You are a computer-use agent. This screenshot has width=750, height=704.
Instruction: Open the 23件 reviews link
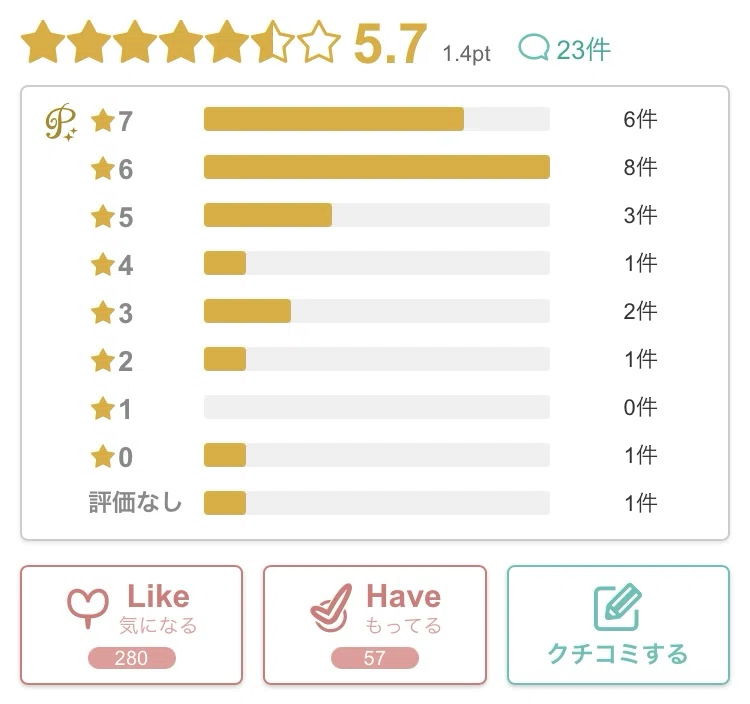tap(564, 48)
